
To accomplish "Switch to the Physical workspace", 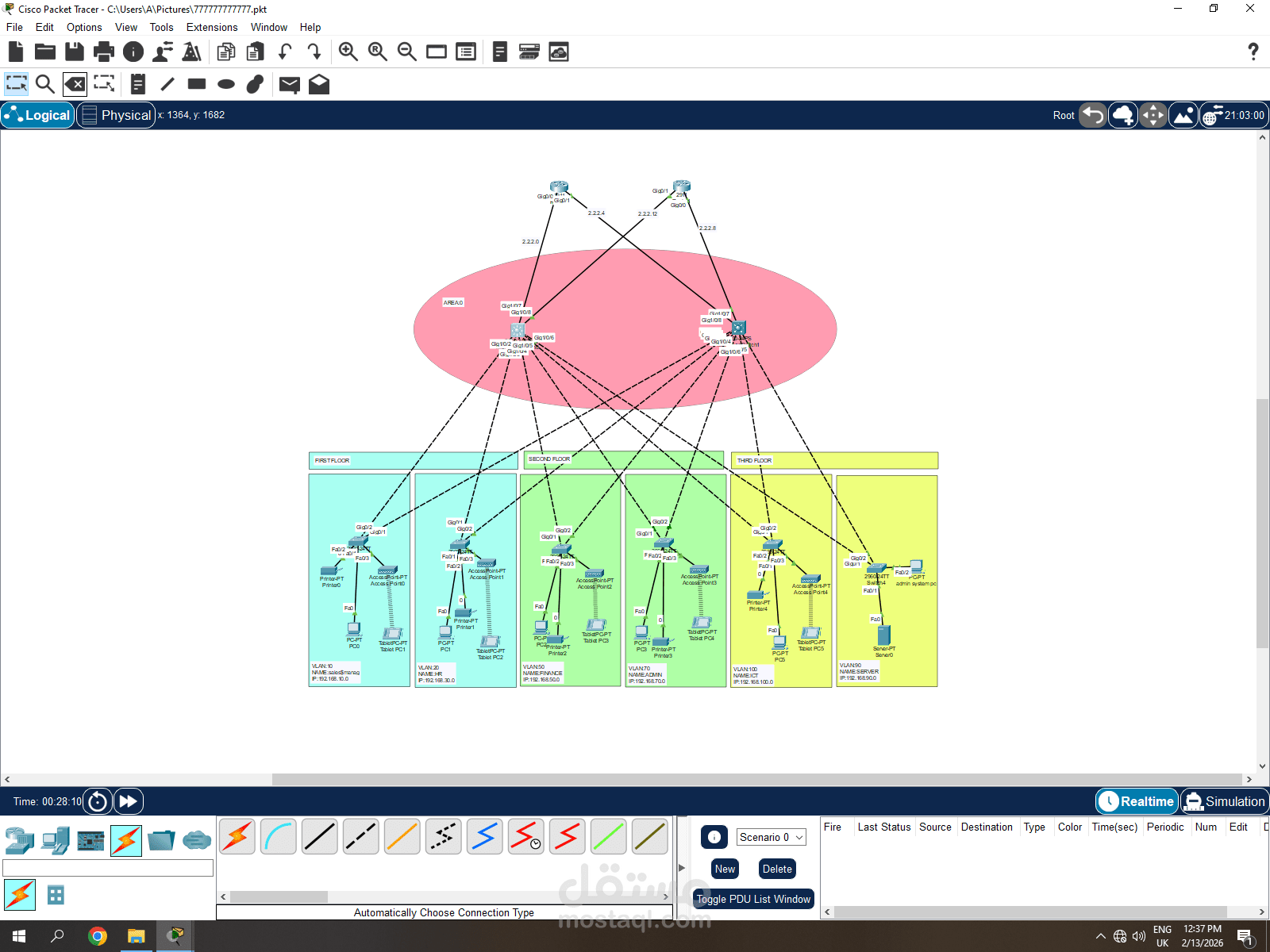I will tap(116, 115).
